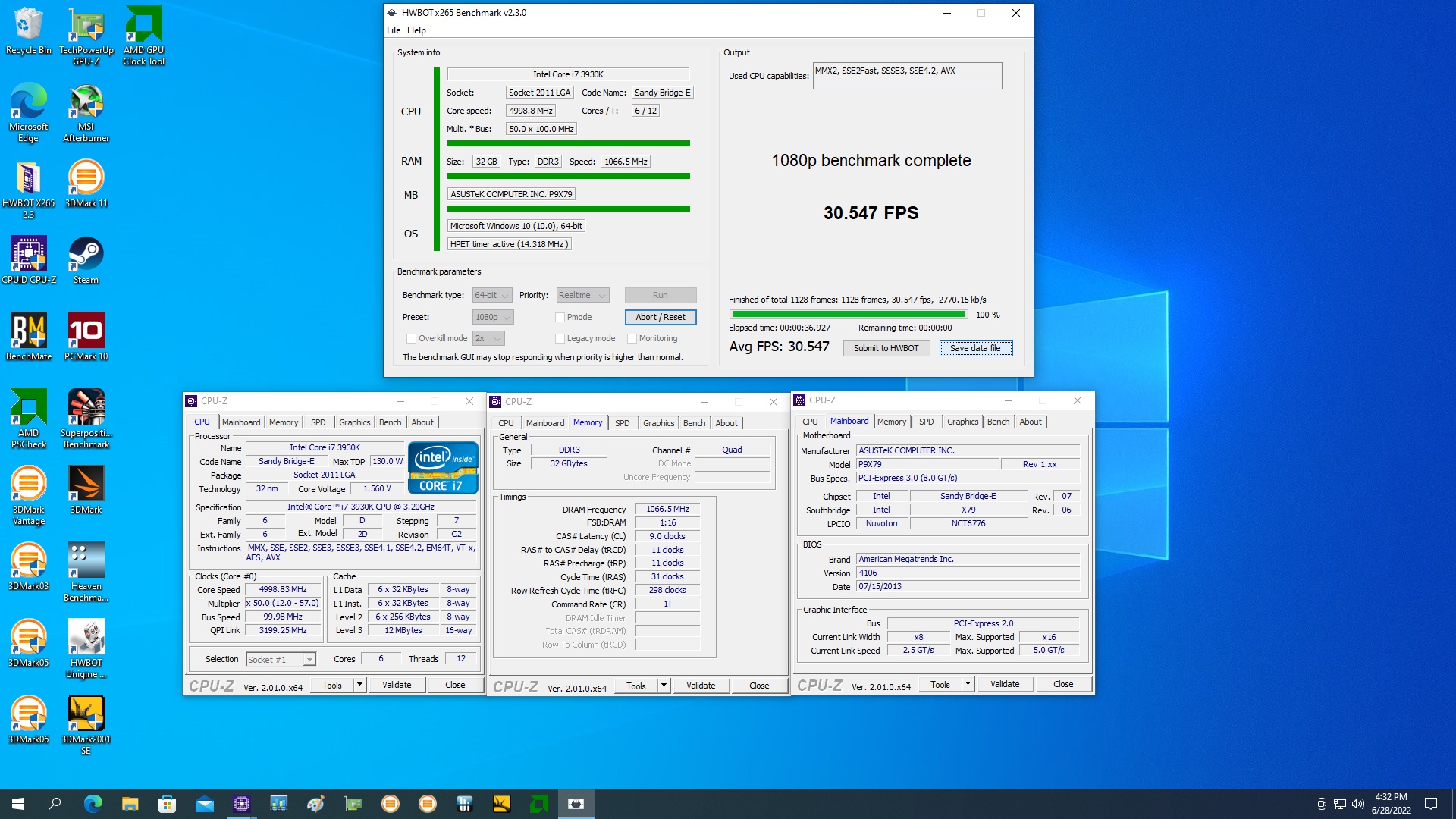Select 3DMark06 desktop icon
The width and height of the screenshot is (1456, 819).
tap(29, 720)
